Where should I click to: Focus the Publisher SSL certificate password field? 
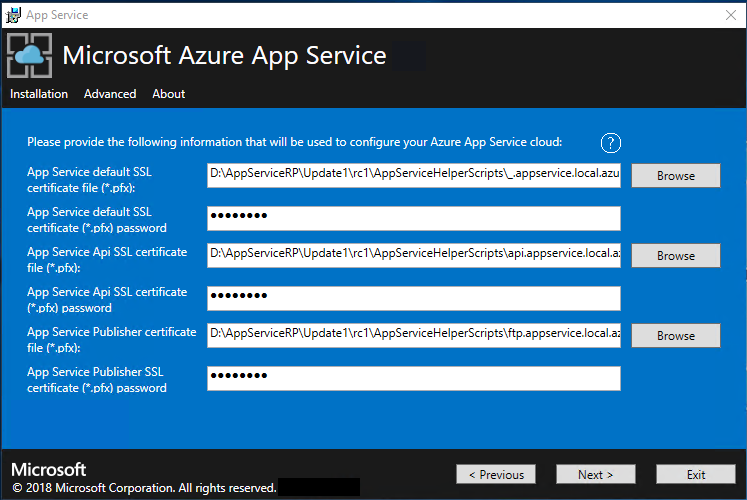[414, 379]
